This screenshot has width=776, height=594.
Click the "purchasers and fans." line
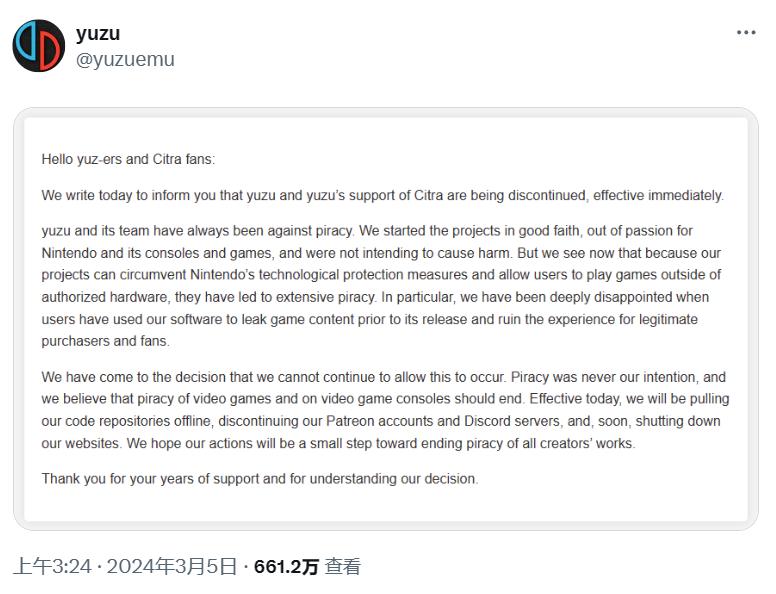pos(106,341)
